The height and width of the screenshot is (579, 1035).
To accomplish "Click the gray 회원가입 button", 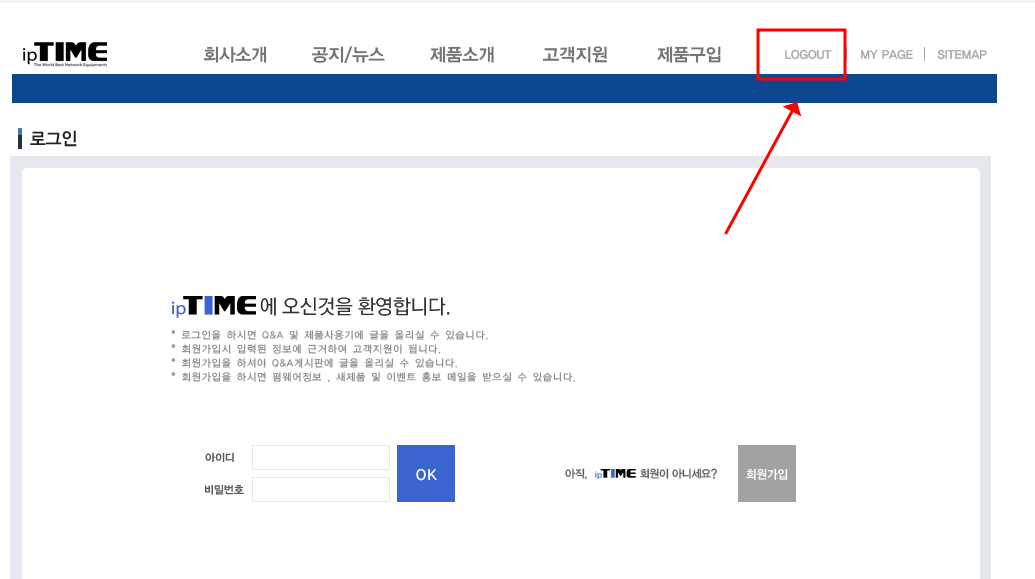I will [x=767, y=473].
